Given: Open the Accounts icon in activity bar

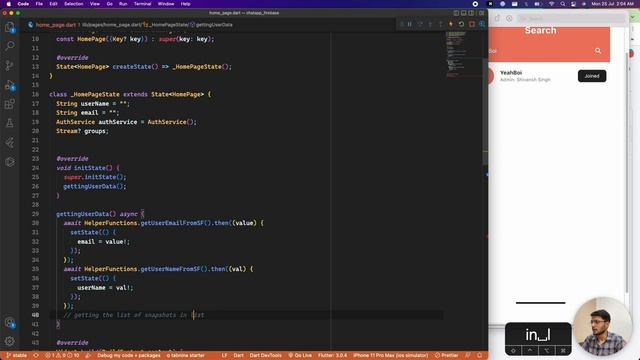Looking at the screenshot, I should [x=10, y=323].
